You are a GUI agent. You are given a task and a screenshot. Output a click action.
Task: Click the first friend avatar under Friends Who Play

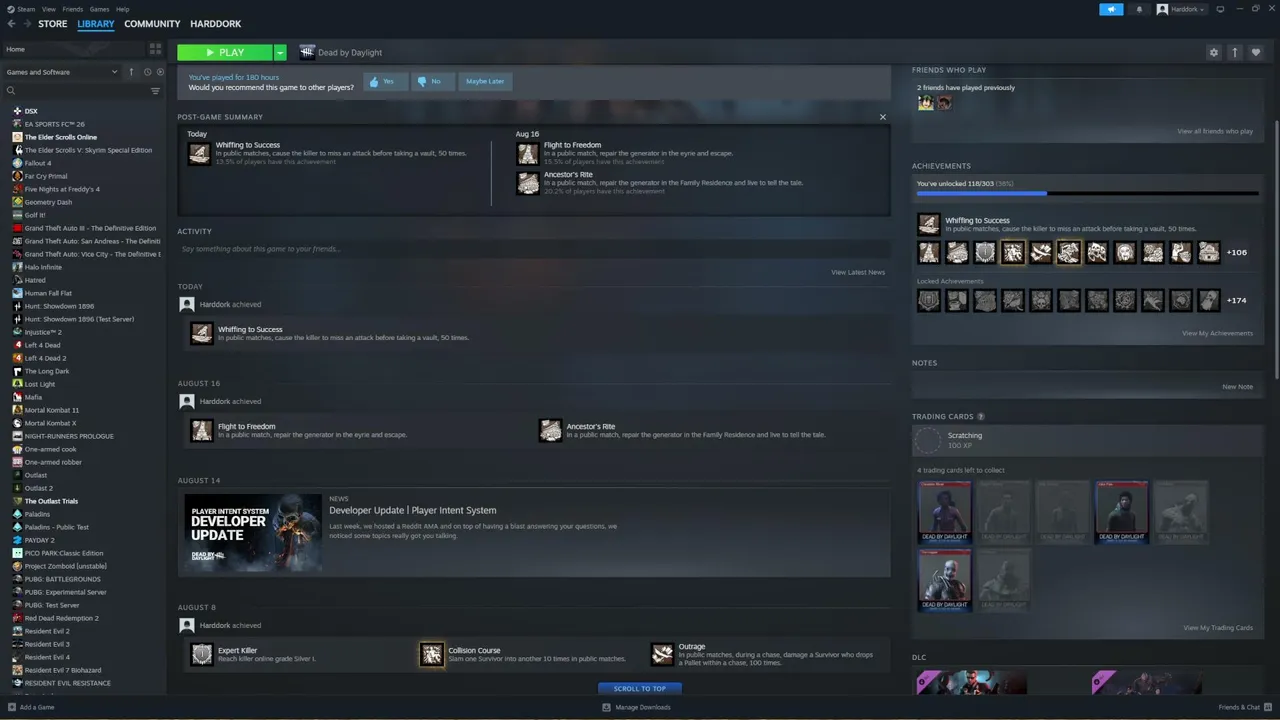(926, 102)
